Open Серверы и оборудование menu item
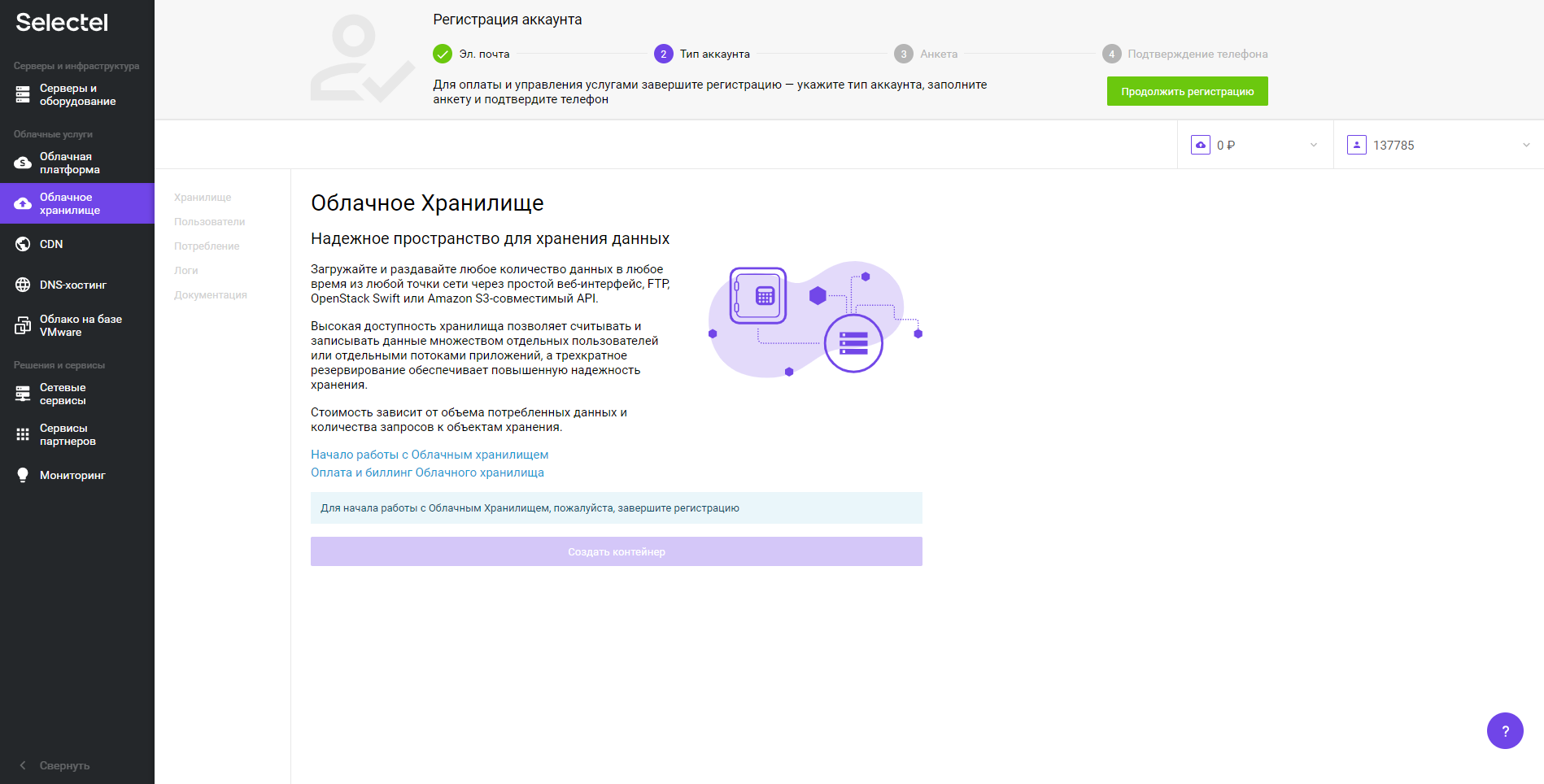 pos(77,94)
